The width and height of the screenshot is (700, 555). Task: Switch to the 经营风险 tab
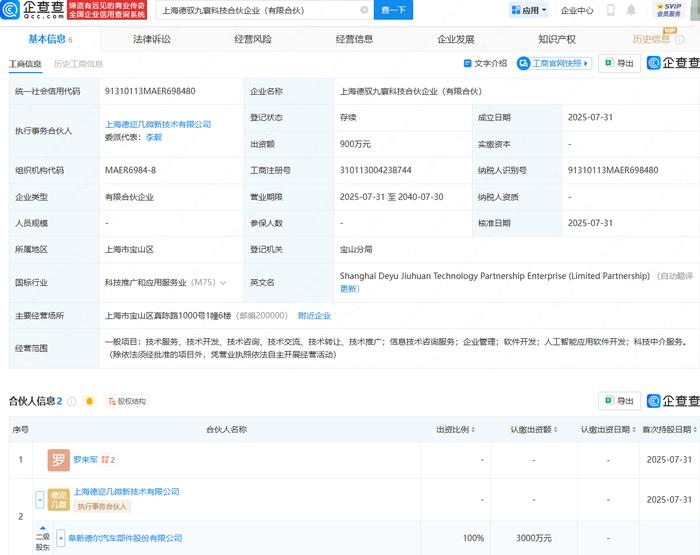tap(253, 39)
